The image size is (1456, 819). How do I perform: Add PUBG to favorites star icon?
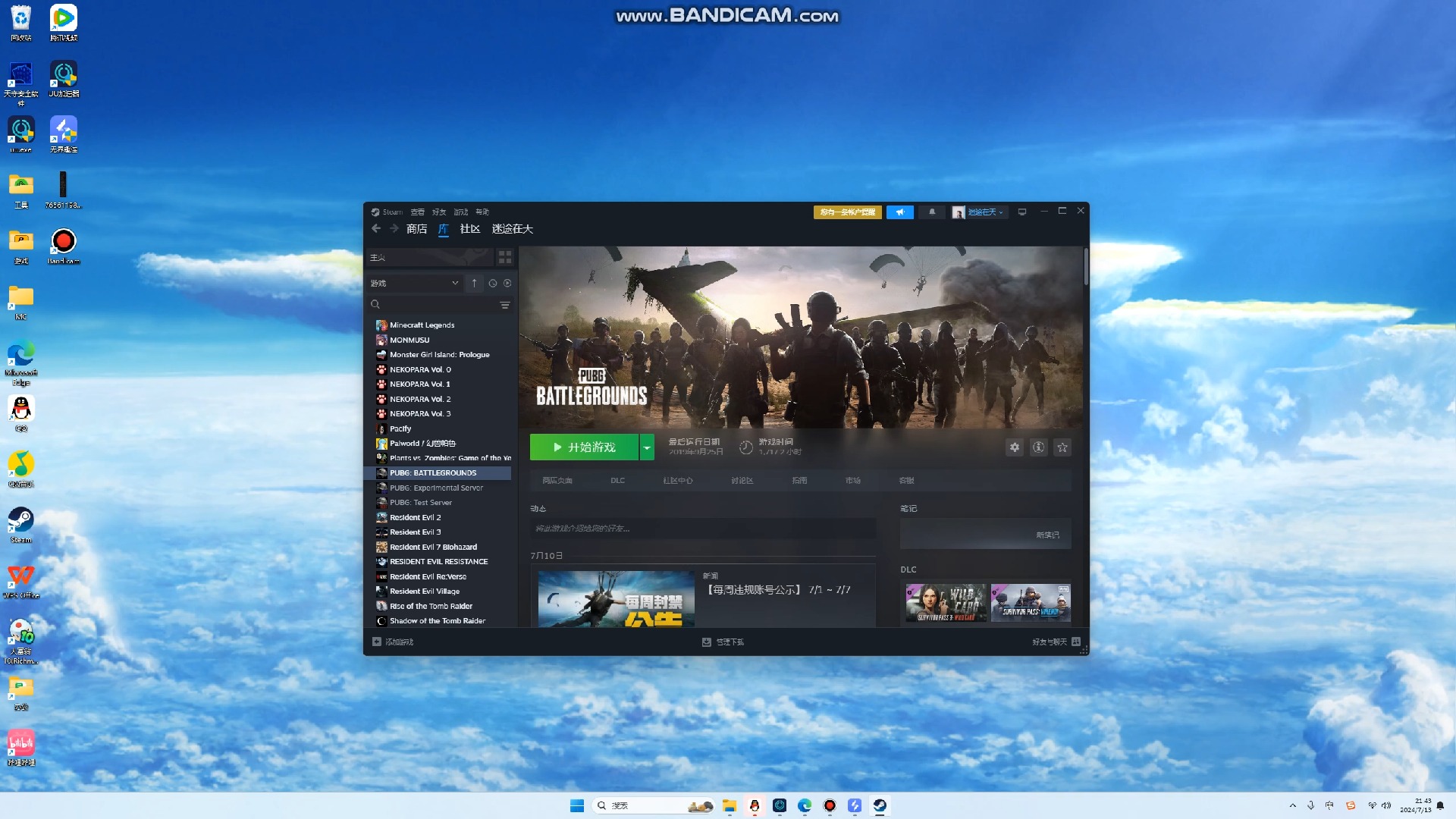(x=1062, y=447)
